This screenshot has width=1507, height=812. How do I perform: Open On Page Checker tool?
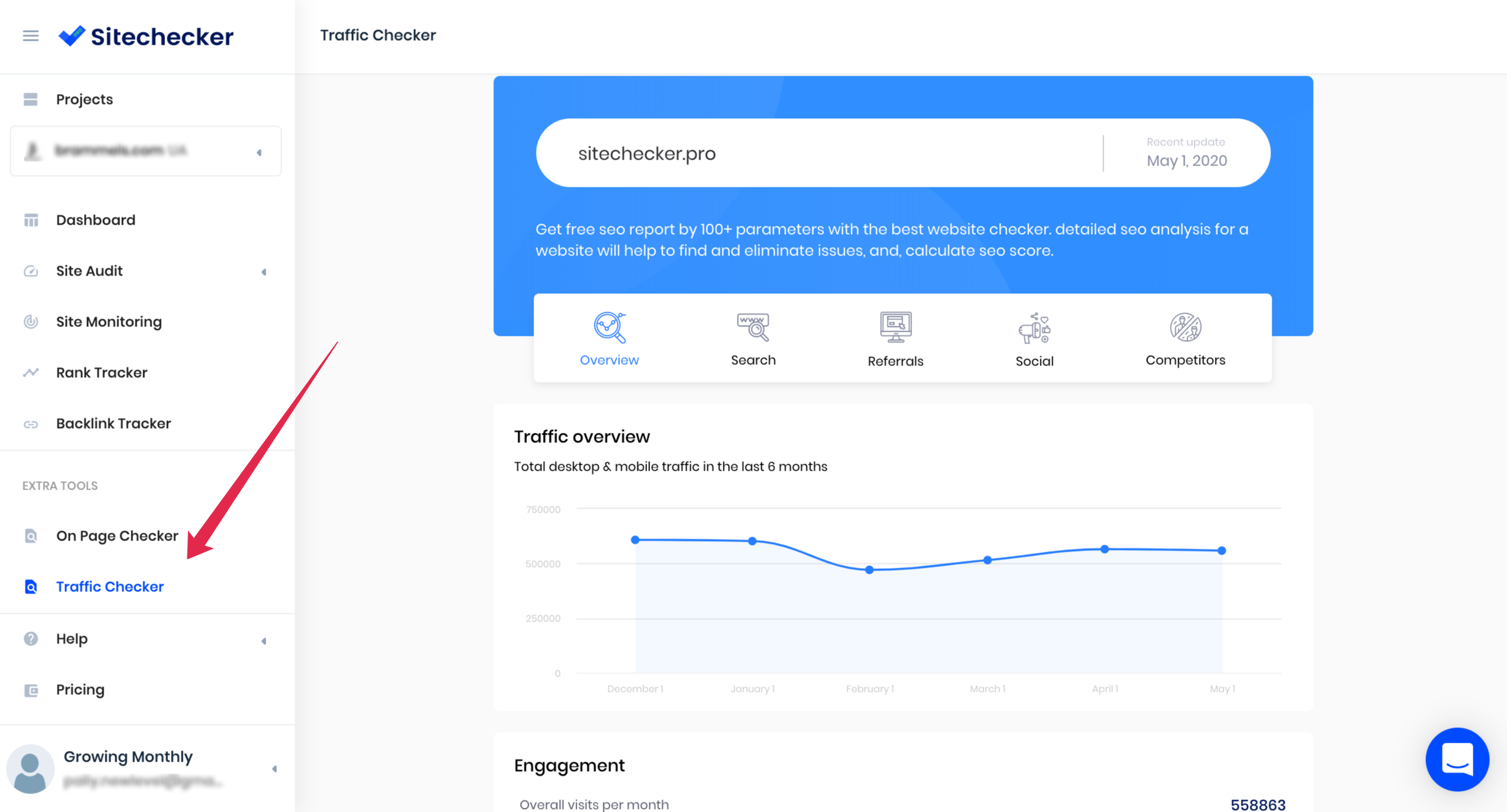(117, 536)
